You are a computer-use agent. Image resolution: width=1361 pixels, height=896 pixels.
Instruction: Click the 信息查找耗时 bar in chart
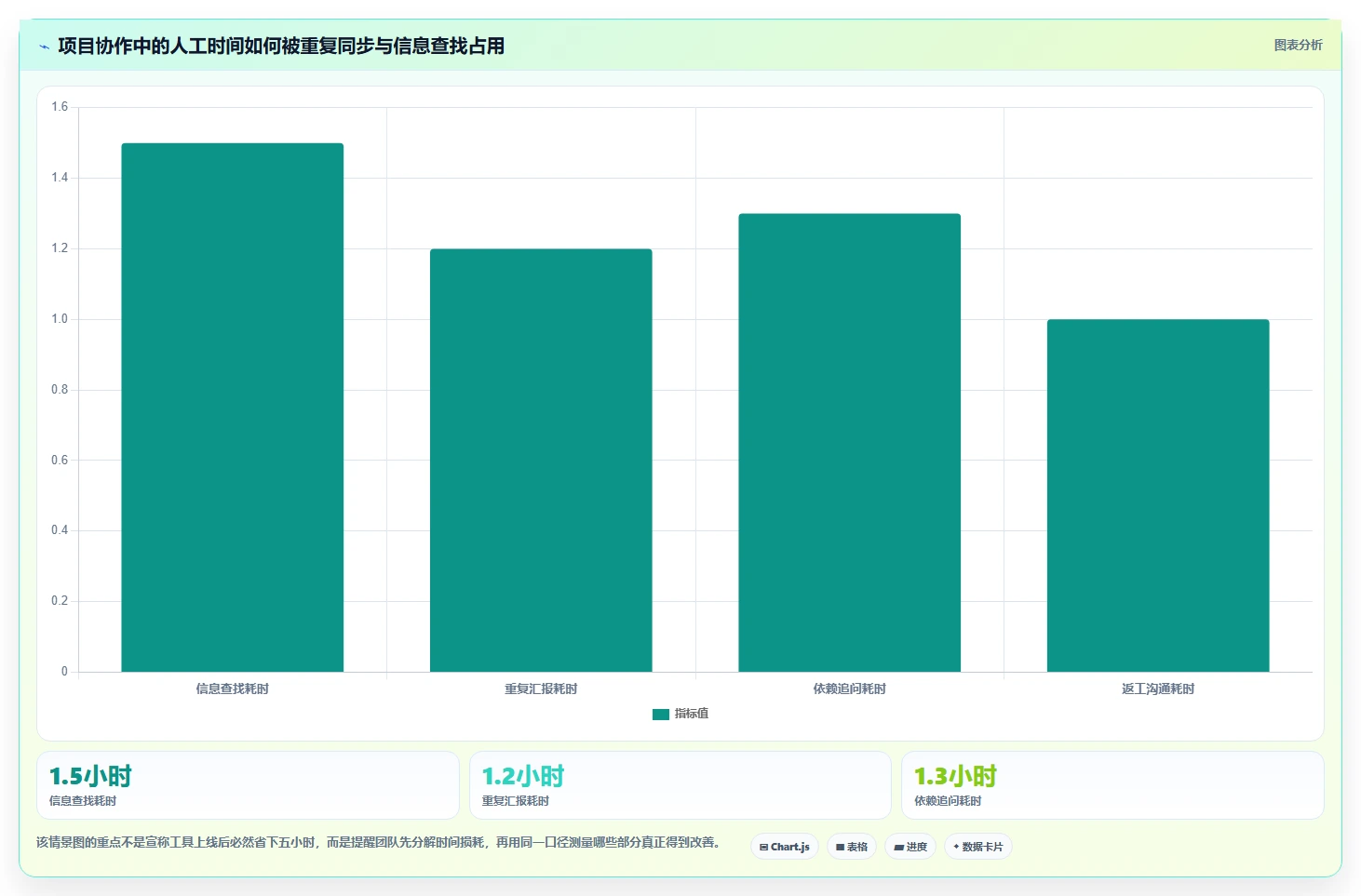233,408
